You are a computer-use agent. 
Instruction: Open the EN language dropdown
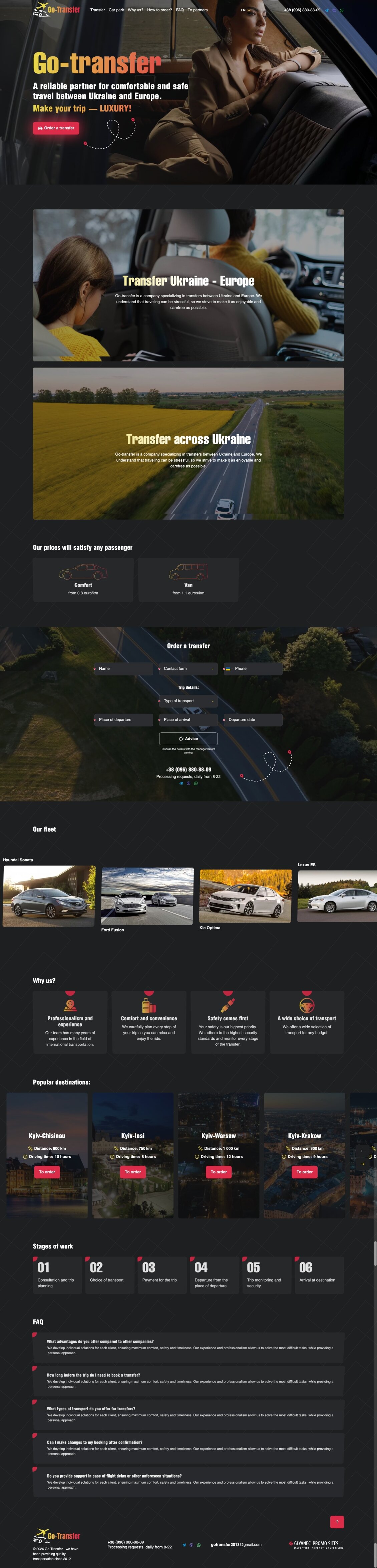click(x=246, y=10)
